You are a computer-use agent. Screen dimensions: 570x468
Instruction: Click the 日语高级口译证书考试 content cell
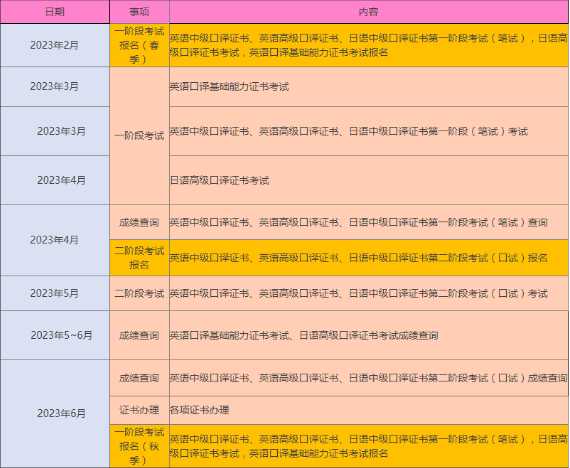click(369, 180)
